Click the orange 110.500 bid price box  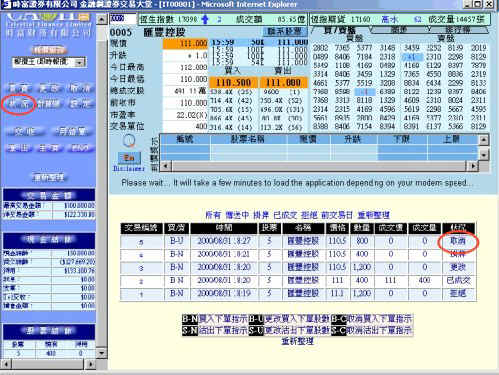(233, 82)
